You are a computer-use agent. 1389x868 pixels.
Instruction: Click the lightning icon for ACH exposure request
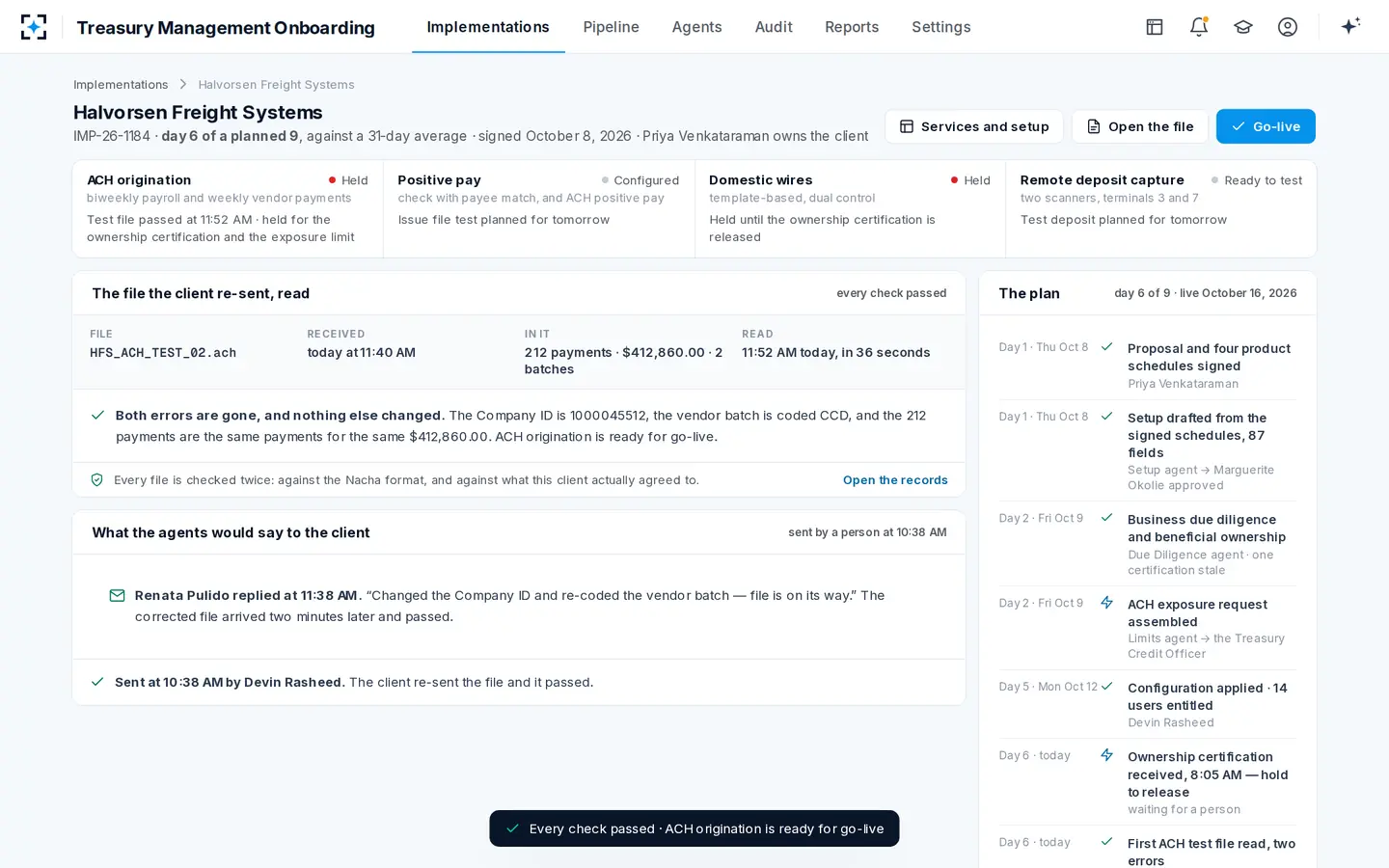[x=1107, y=603]
